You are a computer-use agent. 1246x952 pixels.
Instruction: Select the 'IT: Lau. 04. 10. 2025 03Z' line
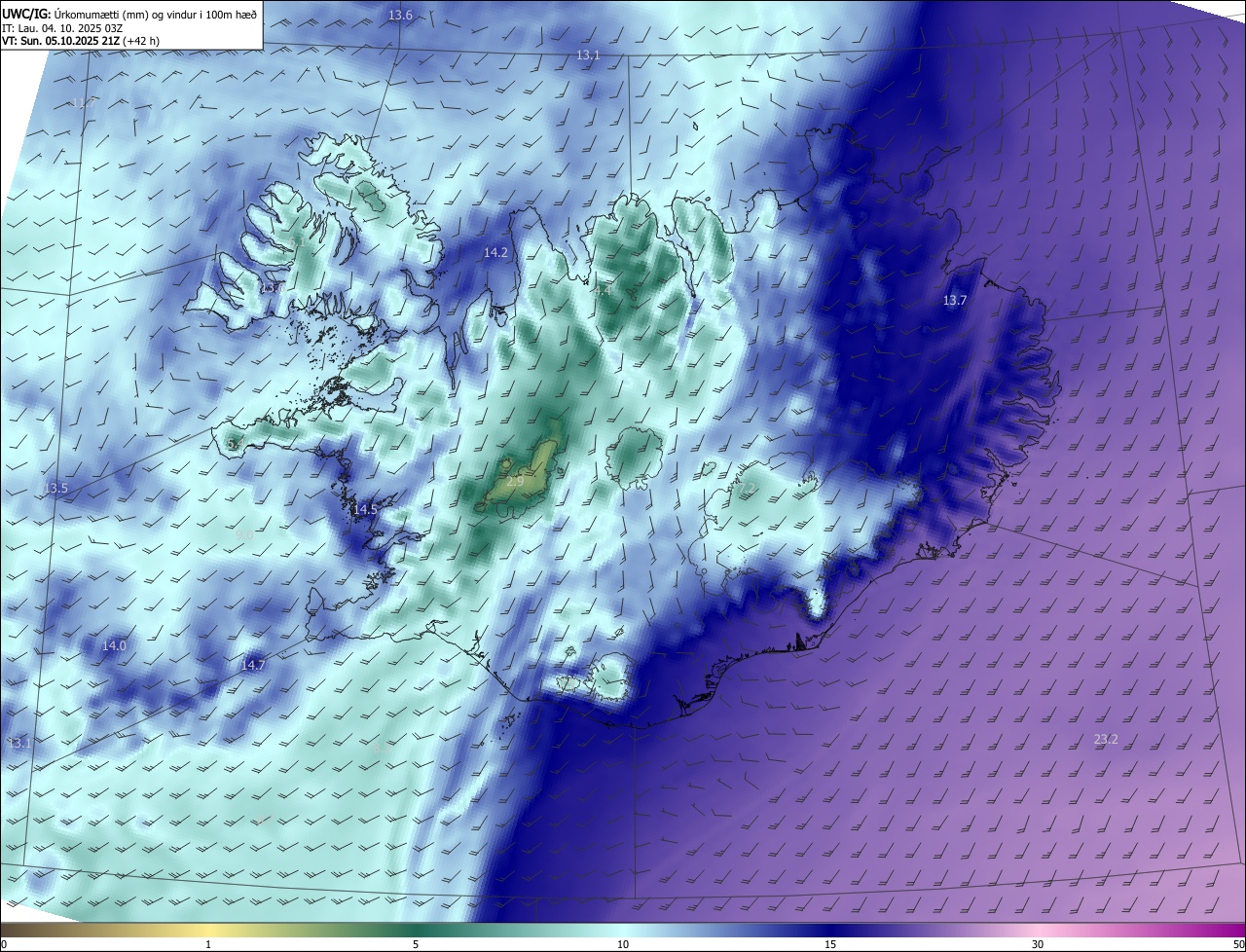(62, 27)
